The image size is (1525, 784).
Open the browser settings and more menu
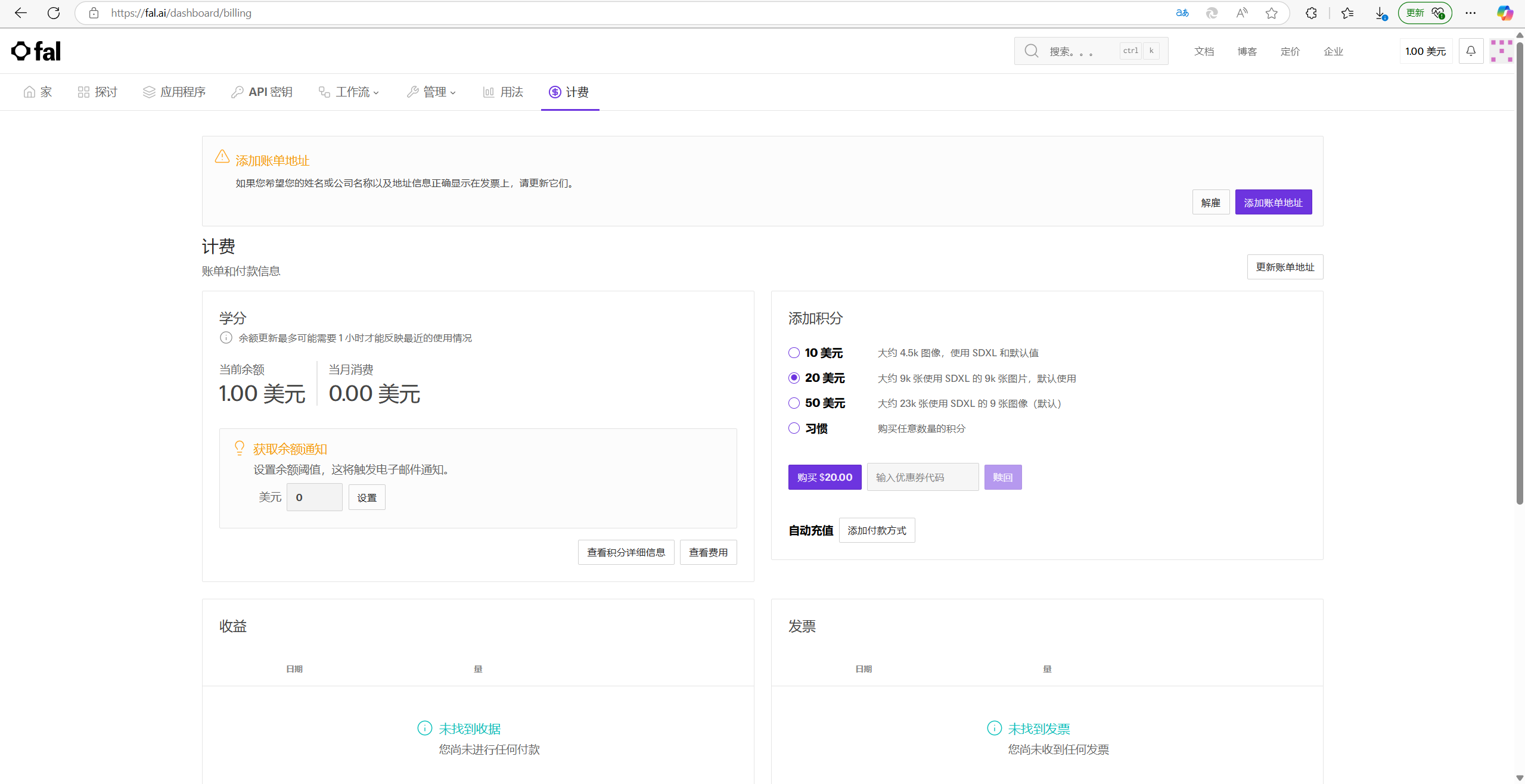coord(1471,13)
